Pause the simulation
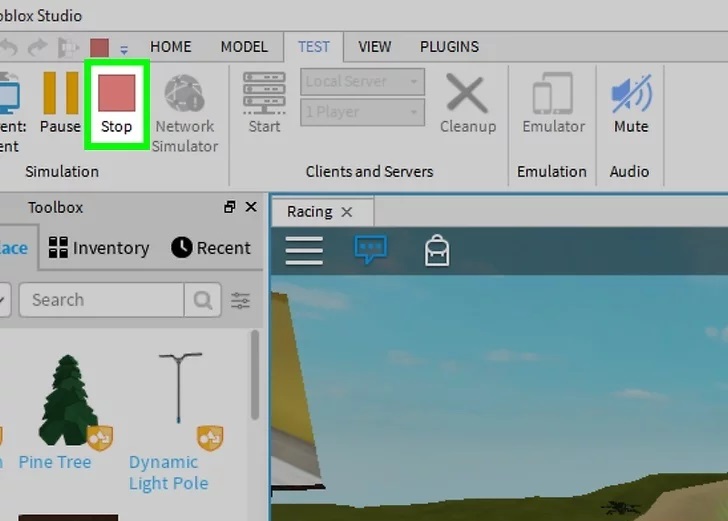Viewport: 728px width, 521px height. coord(60,102)
